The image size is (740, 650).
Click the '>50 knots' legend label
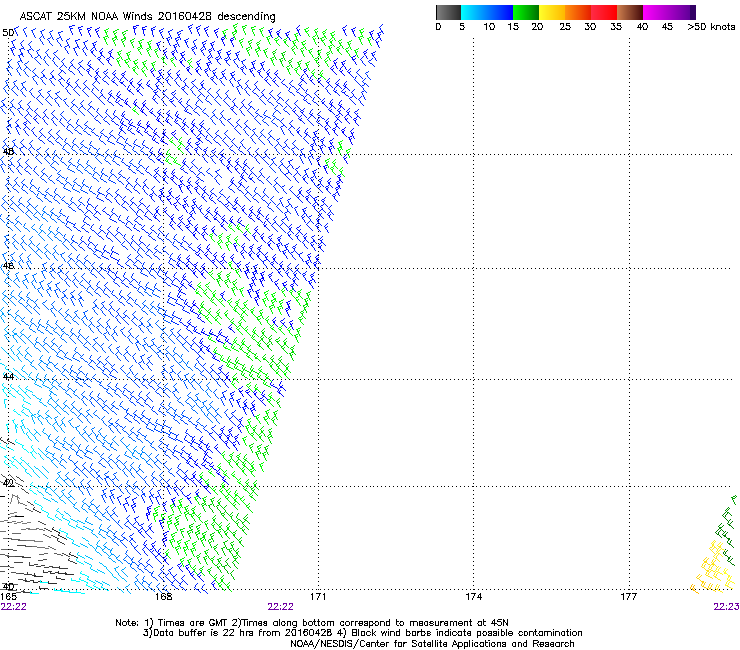pyautogui.click(x=711, y=27)
